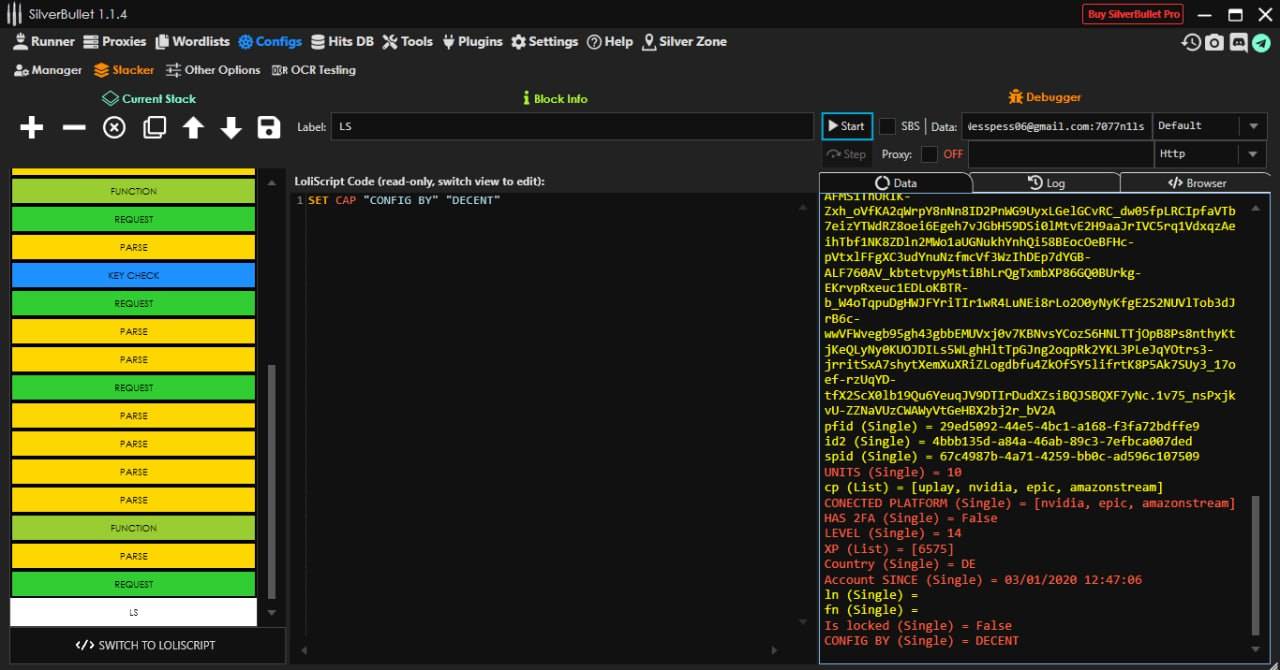Move the selected block down with the down arrow
The height and width of the screenshot is (670, 1280).
231,127
